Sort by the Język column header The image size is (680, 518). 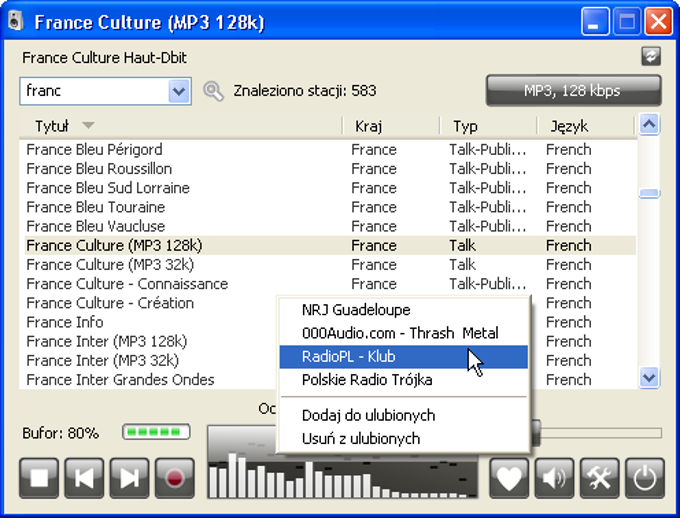click(585, 126)
